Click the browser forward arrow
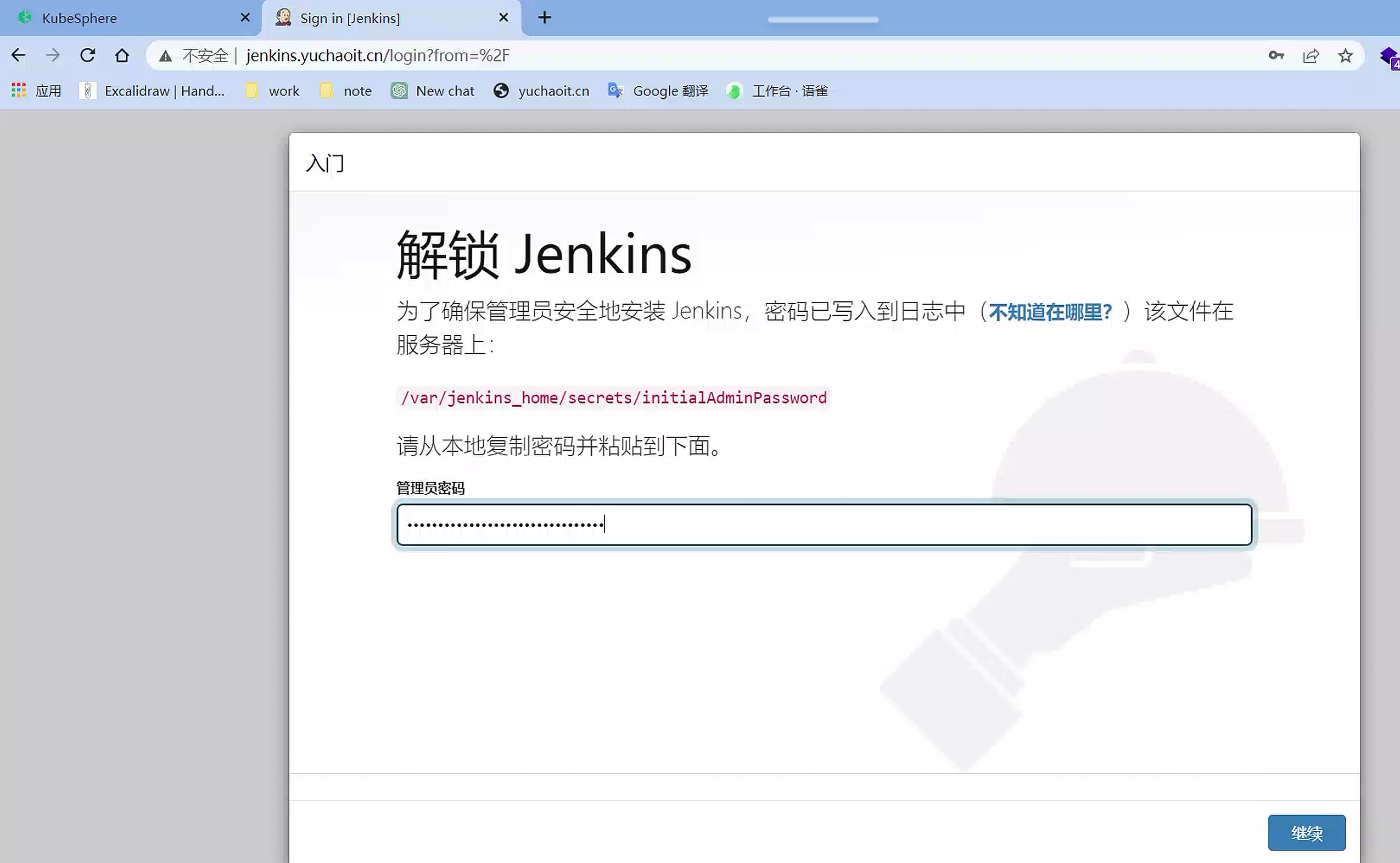The height and width of the screenshot is (863, 1400). [53, 55]
